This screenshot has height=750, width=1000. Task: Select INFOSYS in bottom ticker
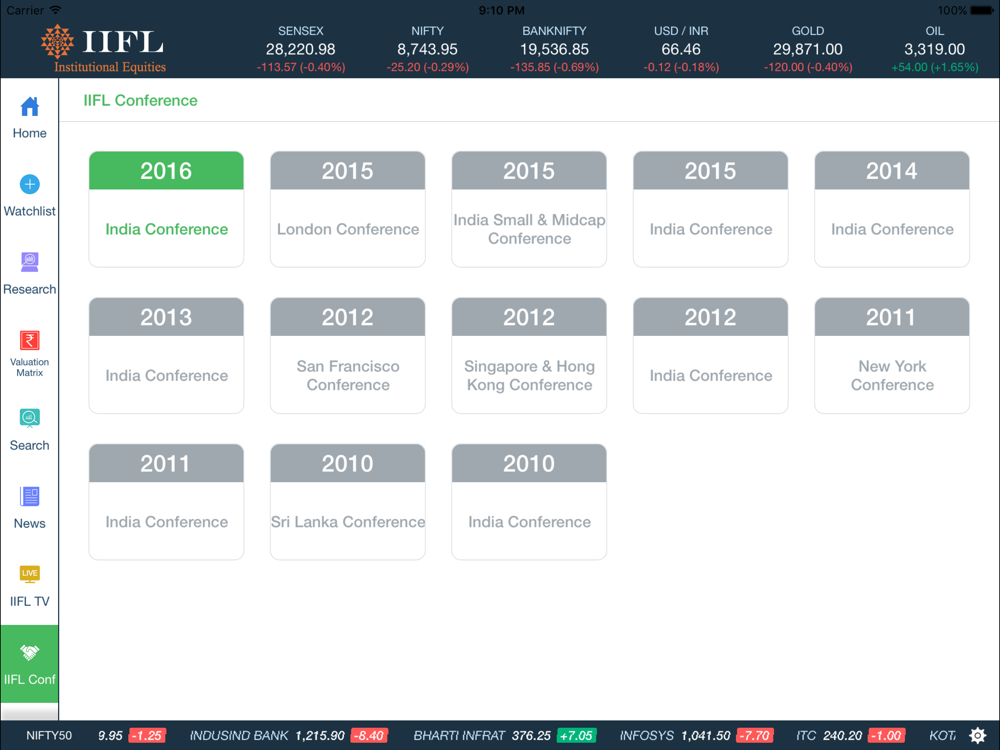click(647, 735)
